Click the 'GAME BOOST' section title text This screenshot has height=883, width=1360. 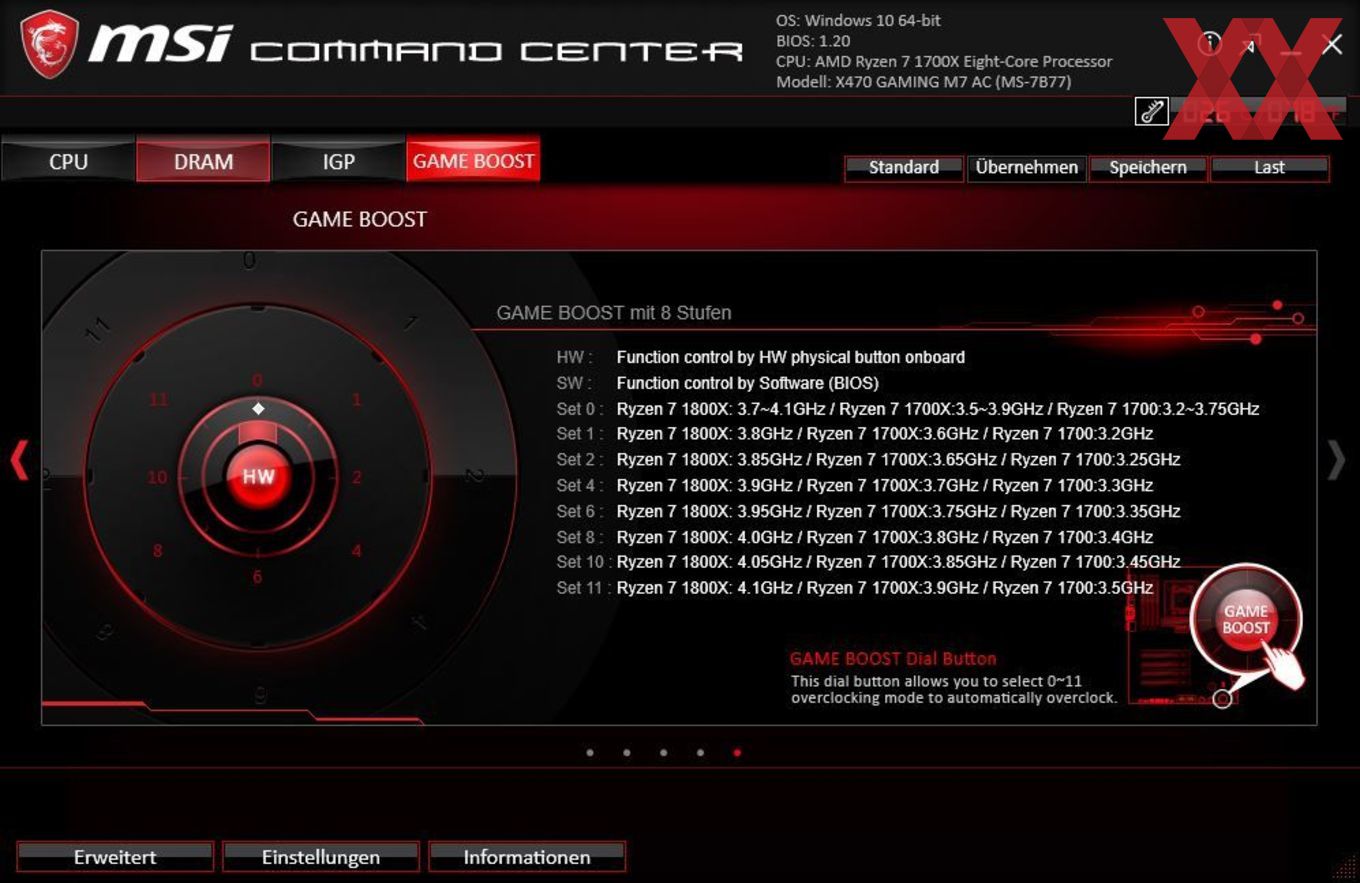(x=360, y=219)
